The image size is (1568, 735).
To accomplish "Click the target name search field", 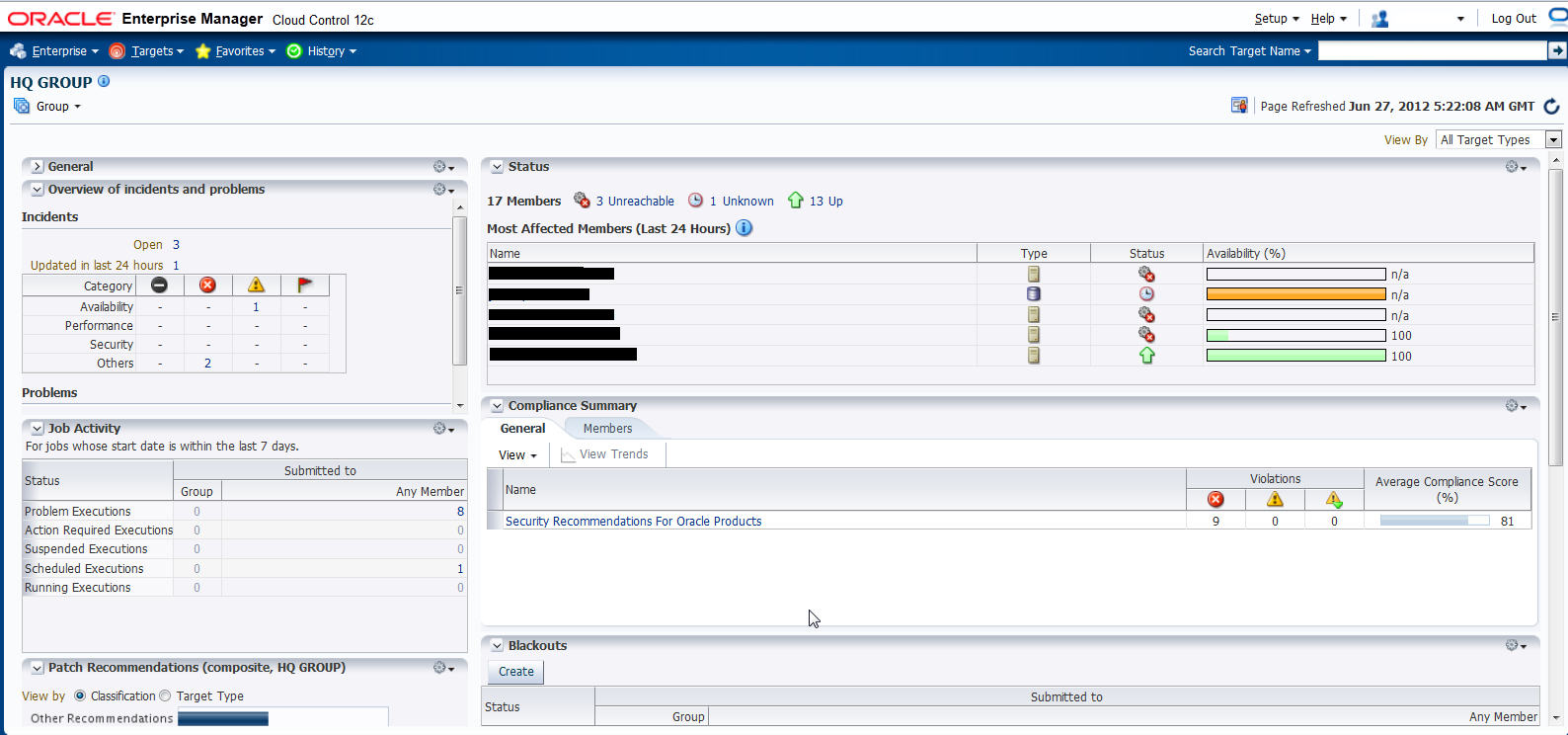I will click(x=1433, y=50).
